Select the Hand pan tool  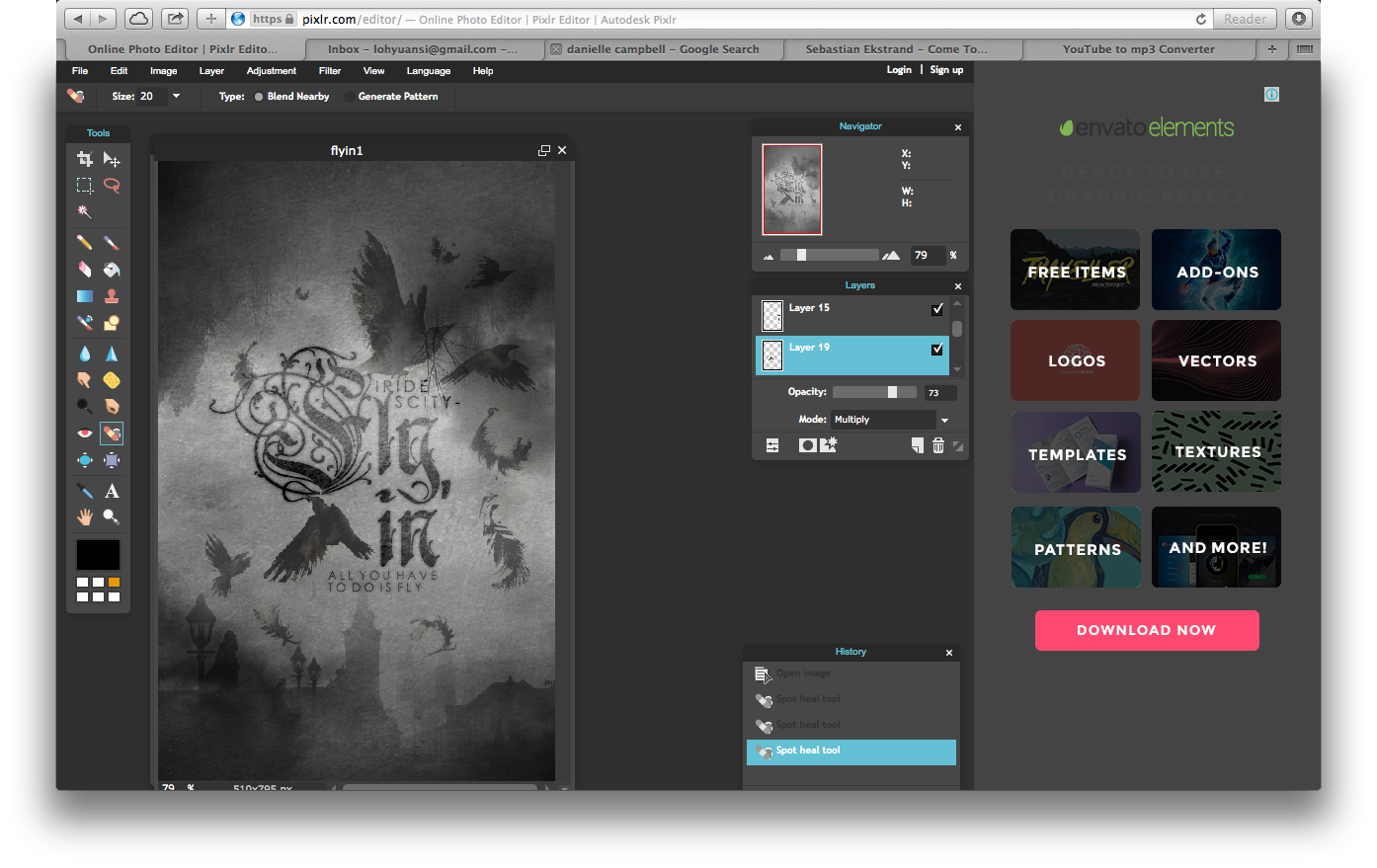85,516
